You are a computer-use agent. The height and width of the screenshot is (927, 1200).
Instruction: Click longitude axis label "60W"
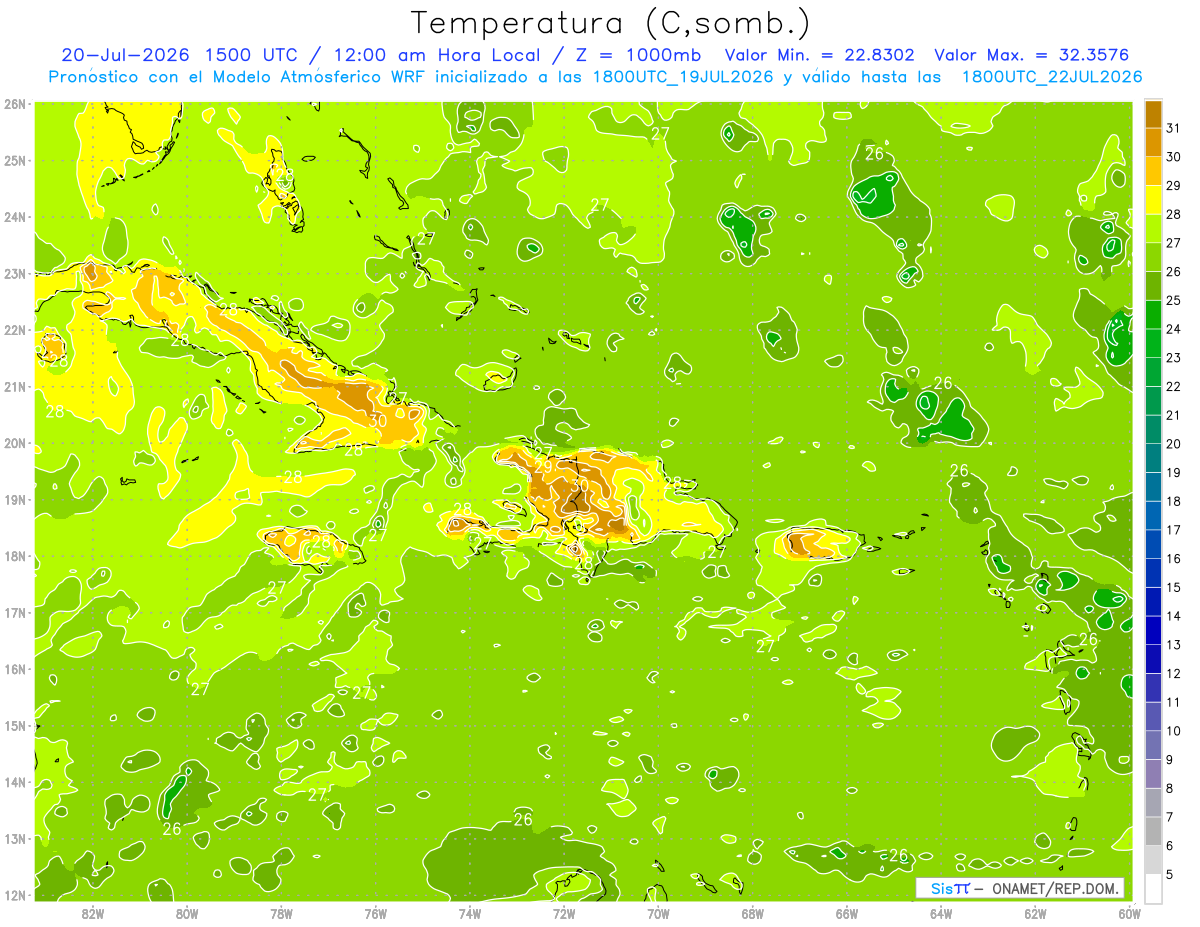click(x=1129, y=913)
